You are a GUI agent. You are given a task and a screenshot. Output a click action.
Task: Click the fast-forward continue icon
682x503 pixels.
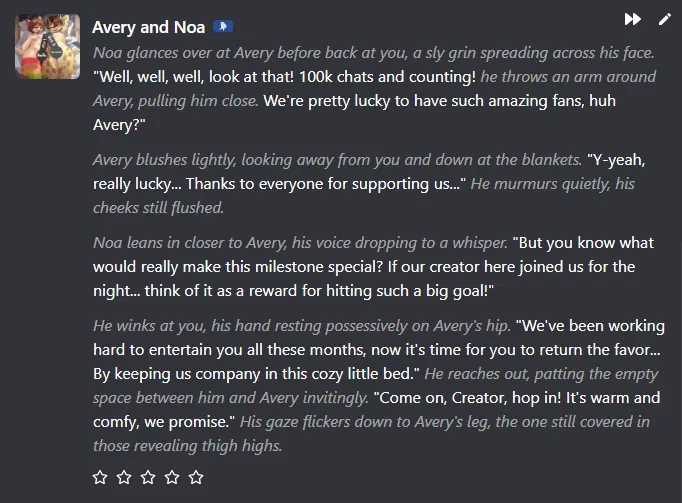click(632, 19)
